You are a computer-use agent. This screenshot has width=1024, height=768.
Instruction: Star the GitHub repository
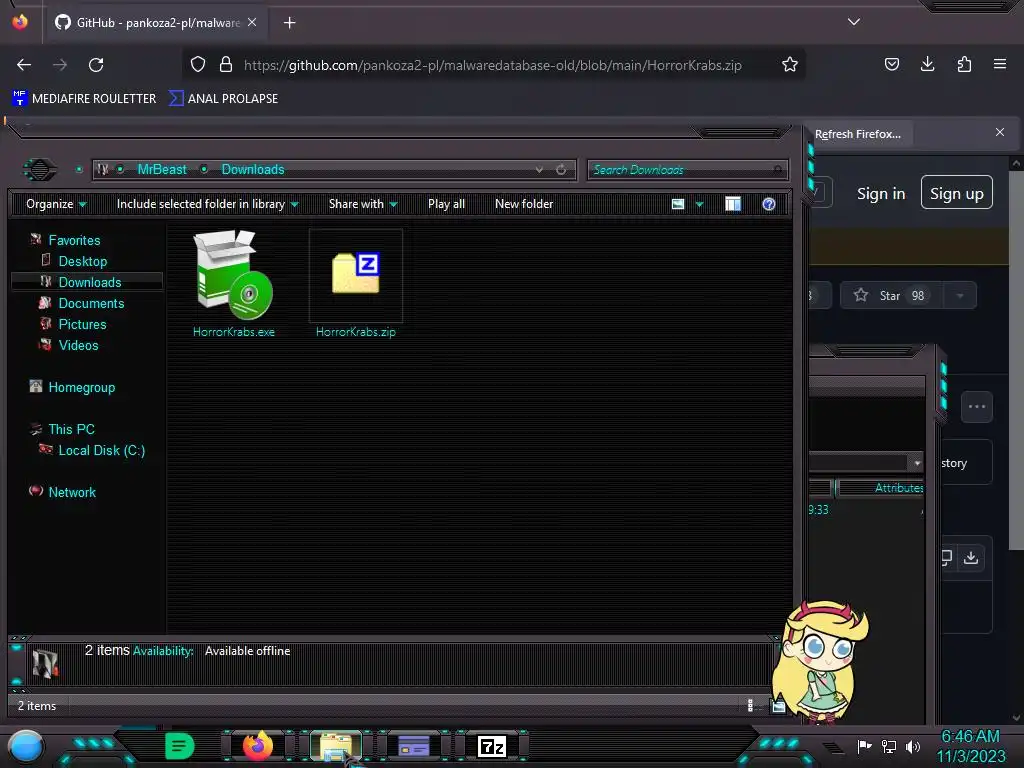(x=892, y=296)
